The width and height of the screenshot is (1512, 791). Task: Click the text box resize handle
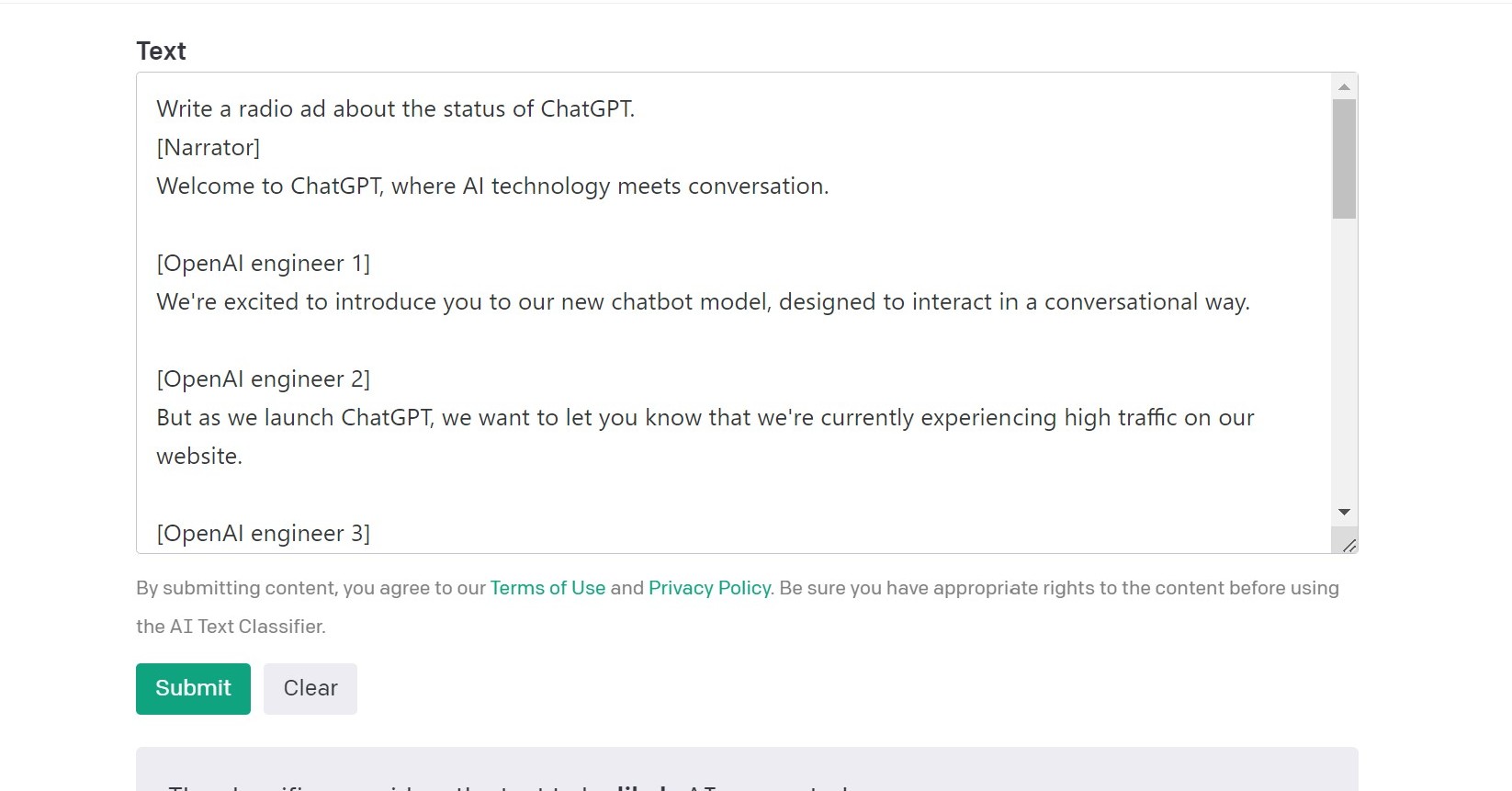coord(1348,546)
